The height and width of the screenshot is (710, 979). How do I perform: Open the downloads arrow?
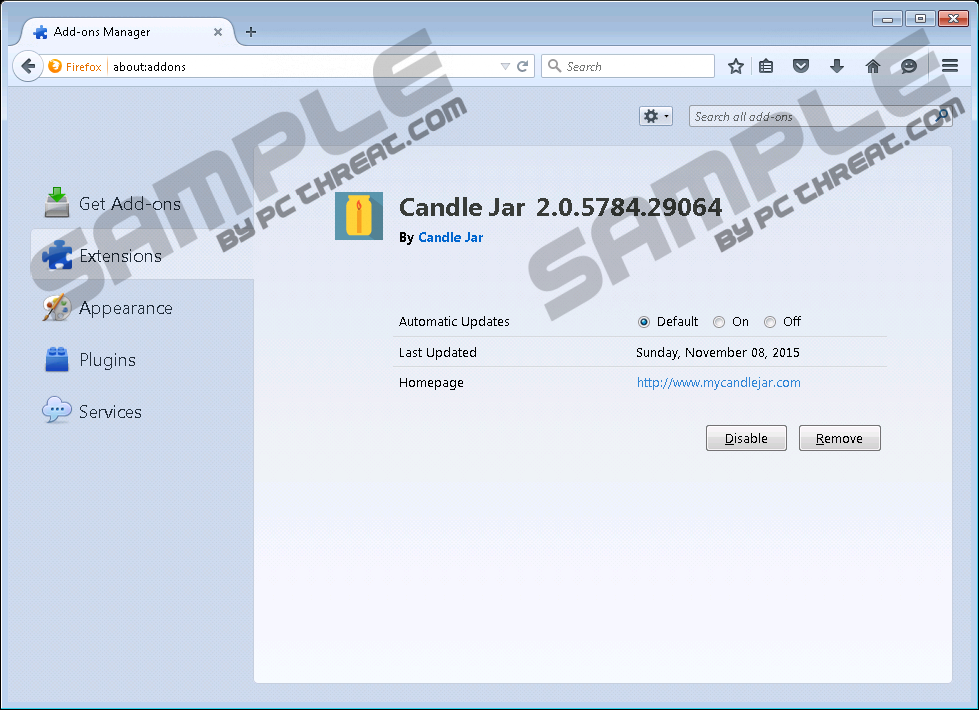pos(837,66)
